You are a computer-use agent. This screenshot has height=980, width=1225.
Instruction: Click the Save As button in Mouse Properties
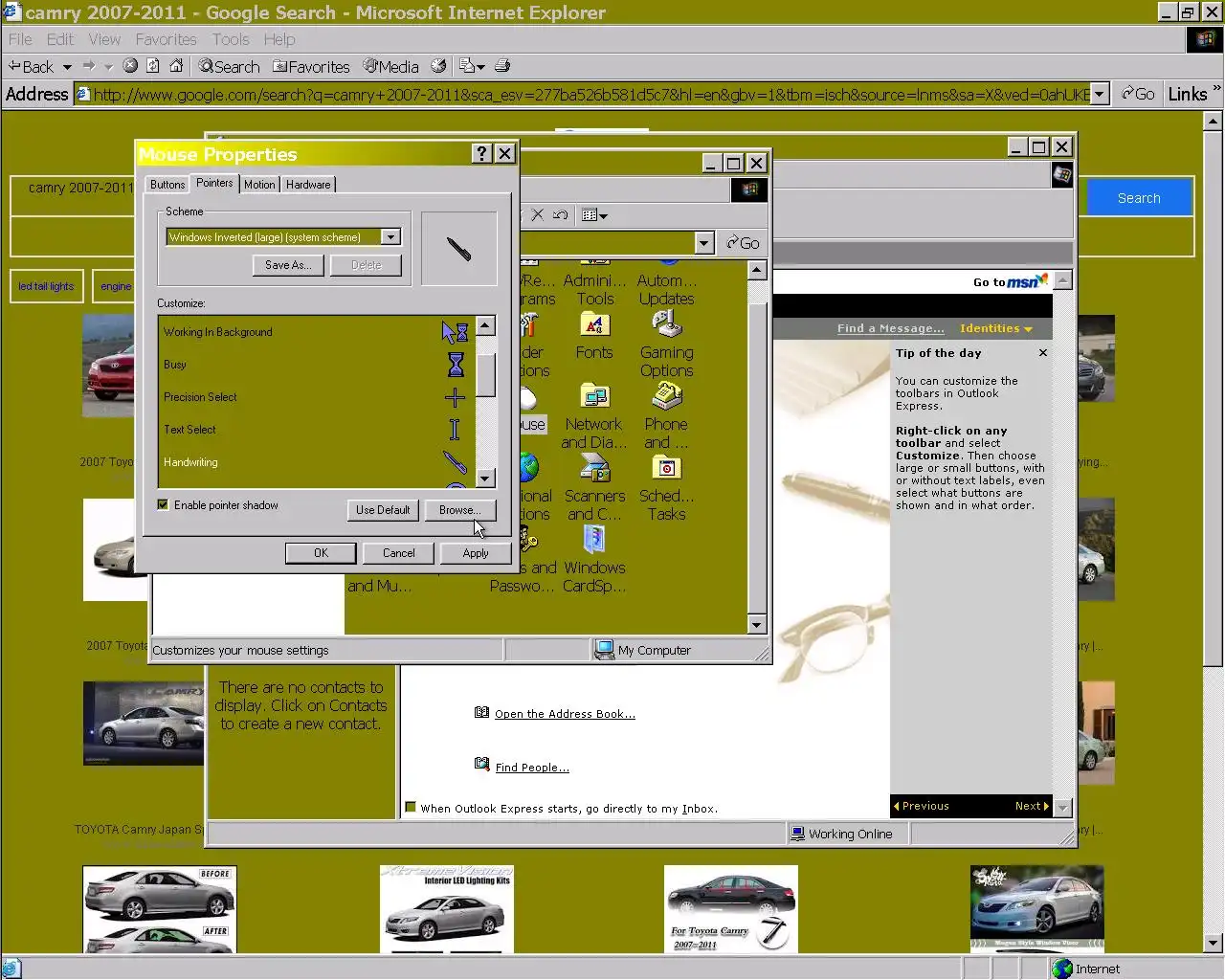pyautogui.click(x=288, y=265)
